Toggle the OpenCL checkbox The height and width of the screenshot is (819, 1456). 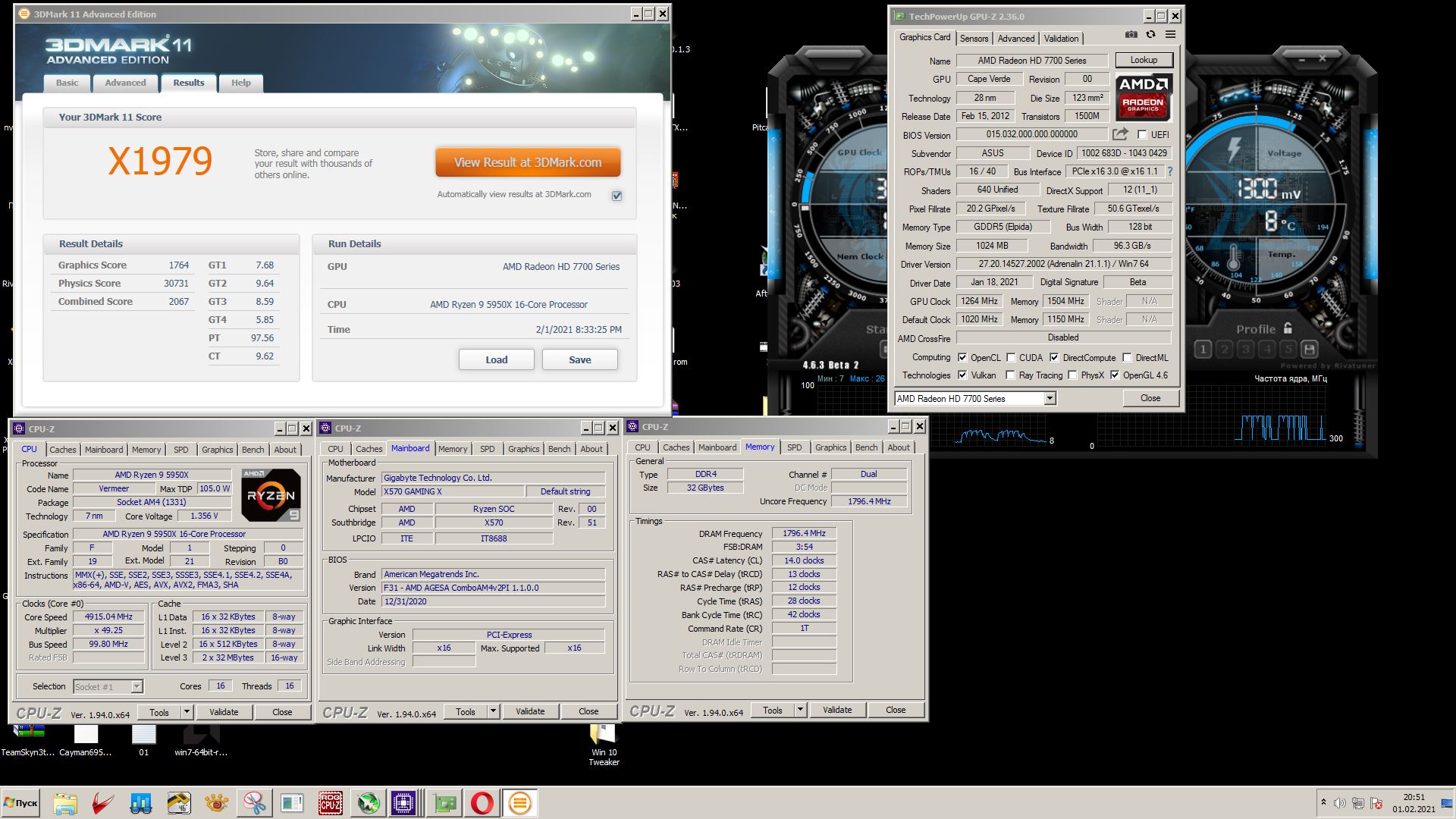pyautogui.click(x=962, y=358)
